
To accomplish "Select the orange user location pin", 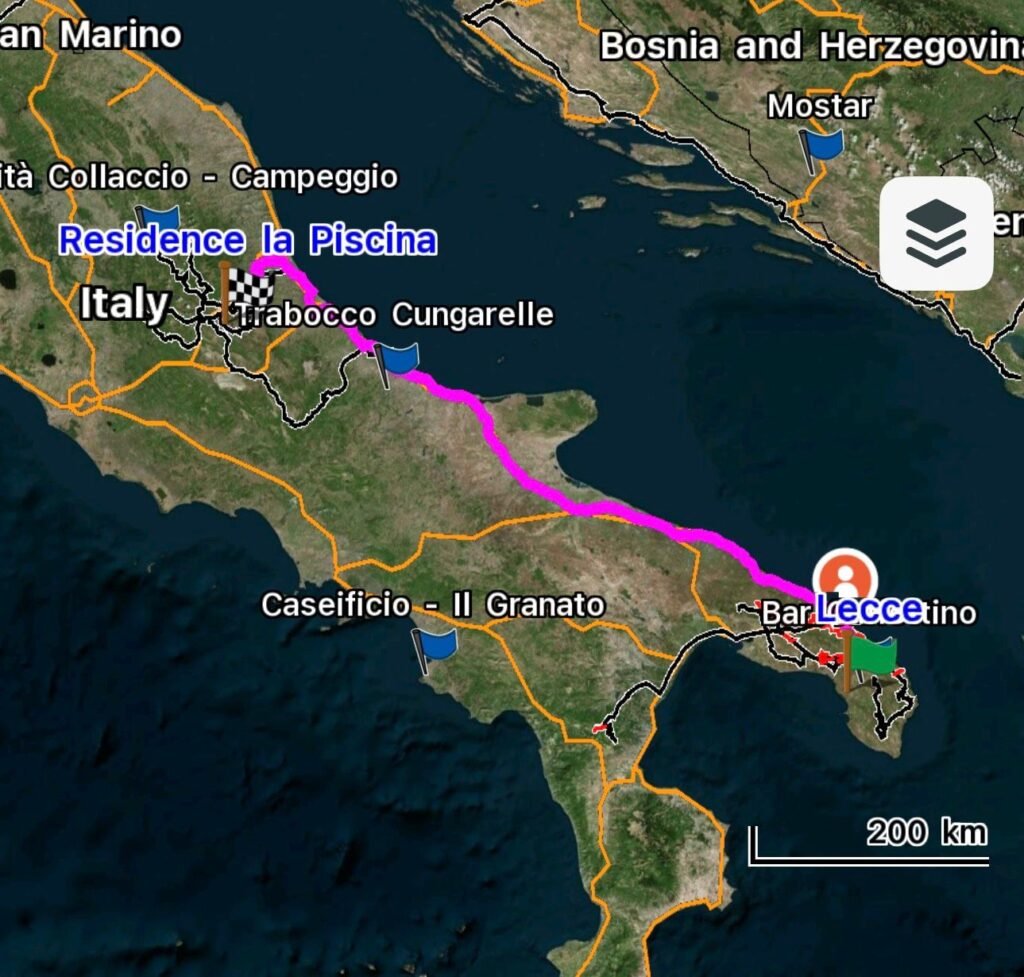I will [x=845, y=578].
